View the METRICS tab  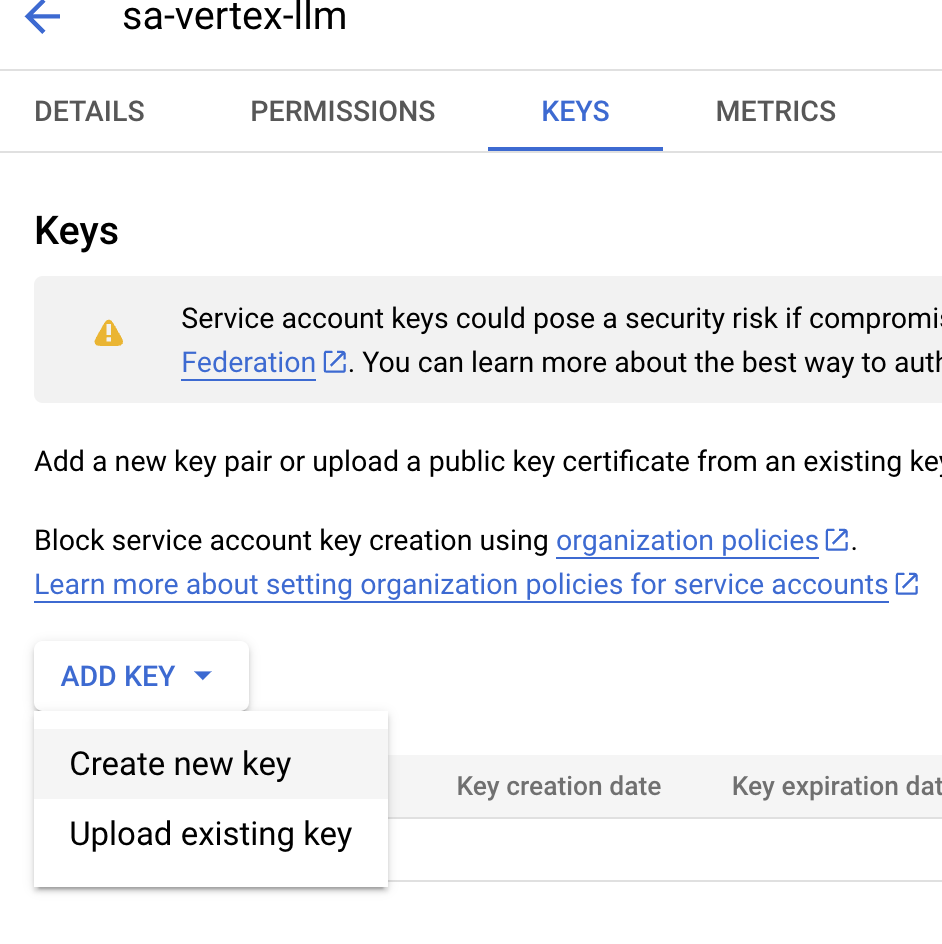[775, 111]
